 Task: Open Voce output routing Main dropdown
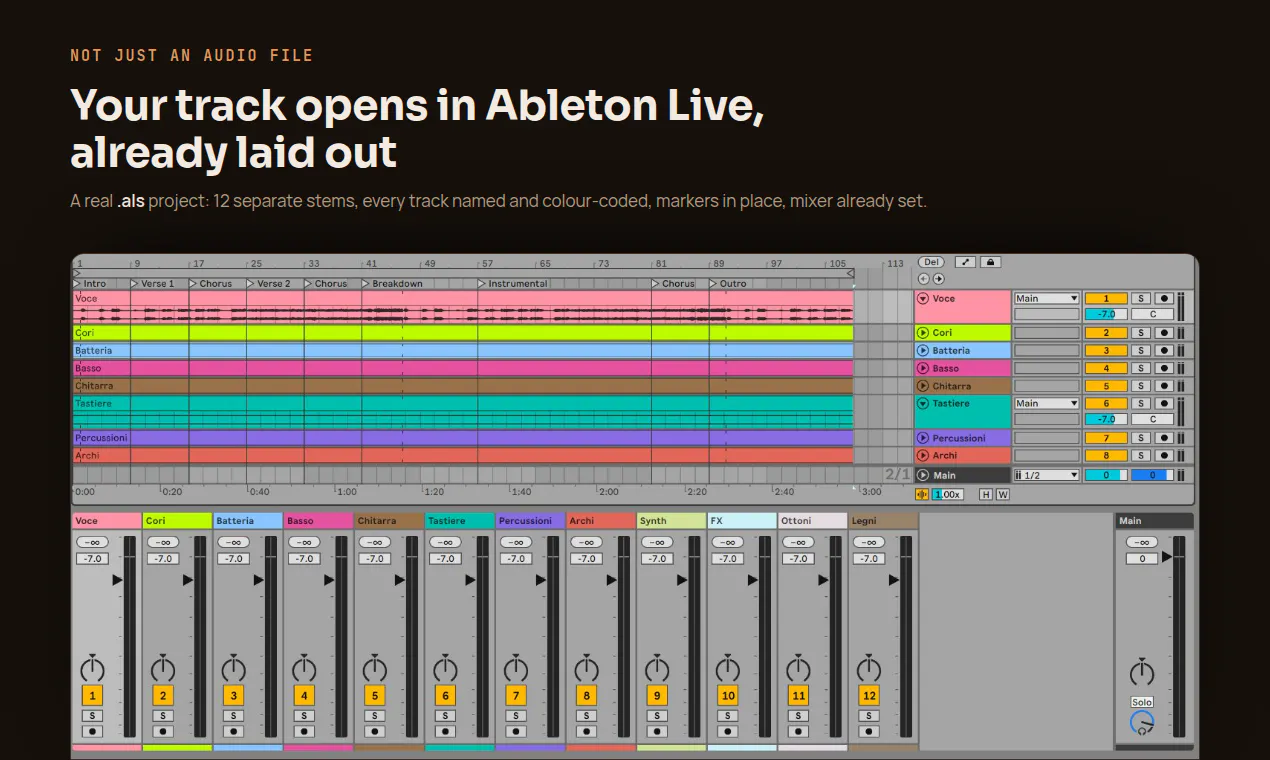pyautogui.click(x=1047, y=298)
